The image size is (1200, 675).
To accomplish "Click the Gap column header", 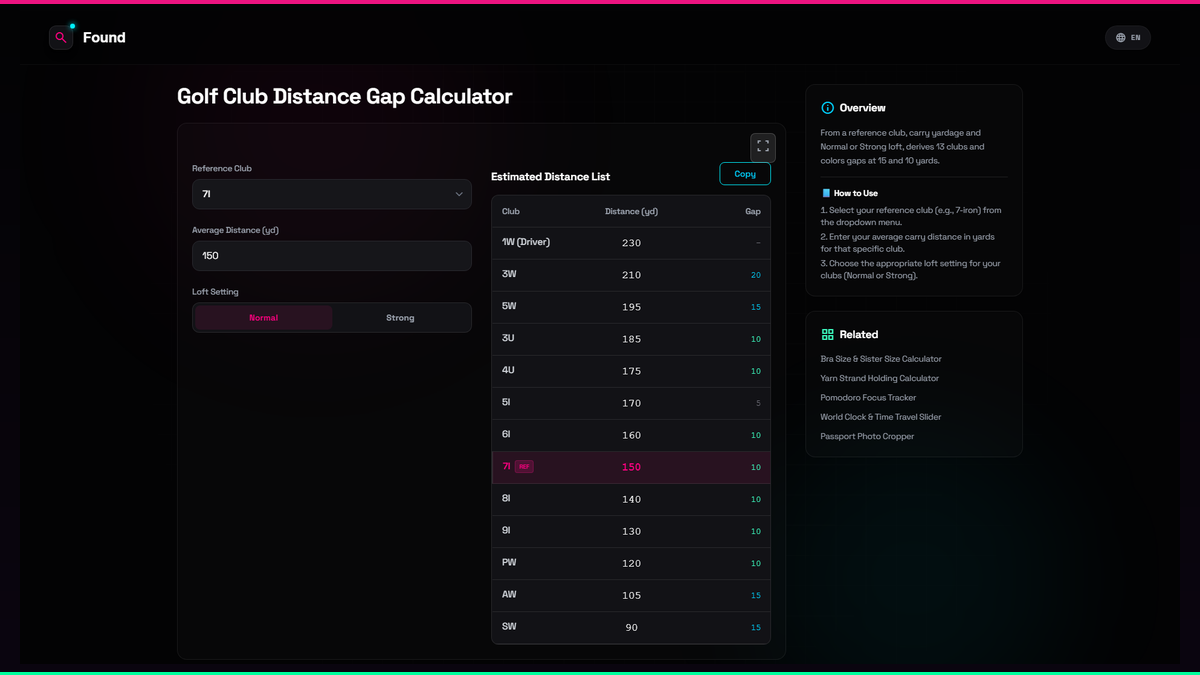I will 753,212.
